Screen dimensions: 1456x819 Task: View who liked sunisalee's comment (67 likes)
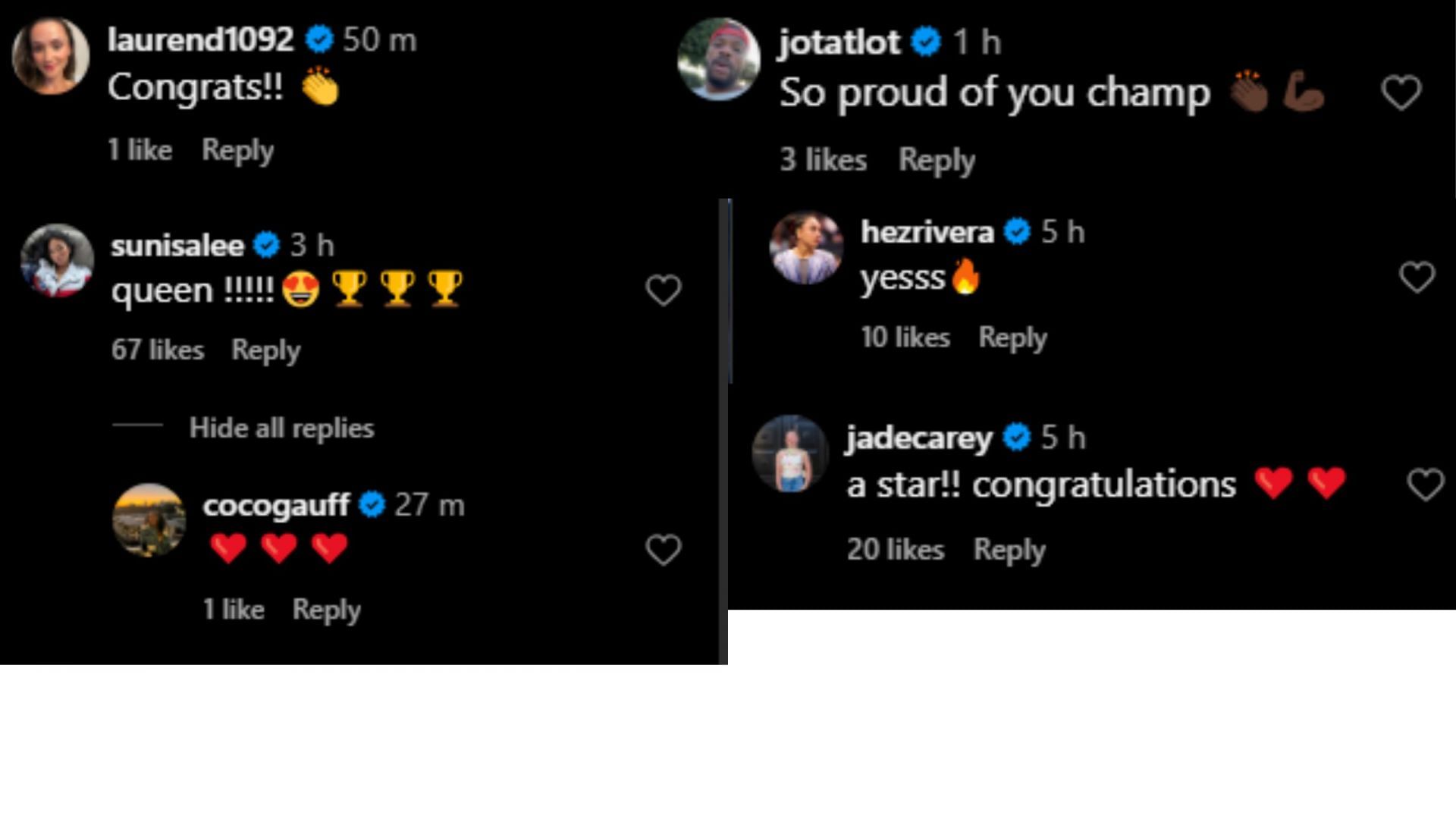tap(158, 350)
